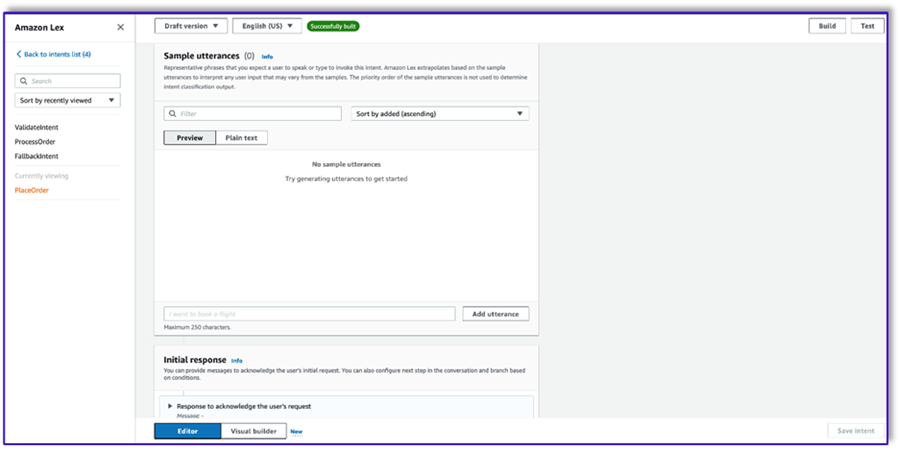Click the back chevron icon beside intents list
The image size is (900, 449).
pyautogui.click(x=18, y=55)
